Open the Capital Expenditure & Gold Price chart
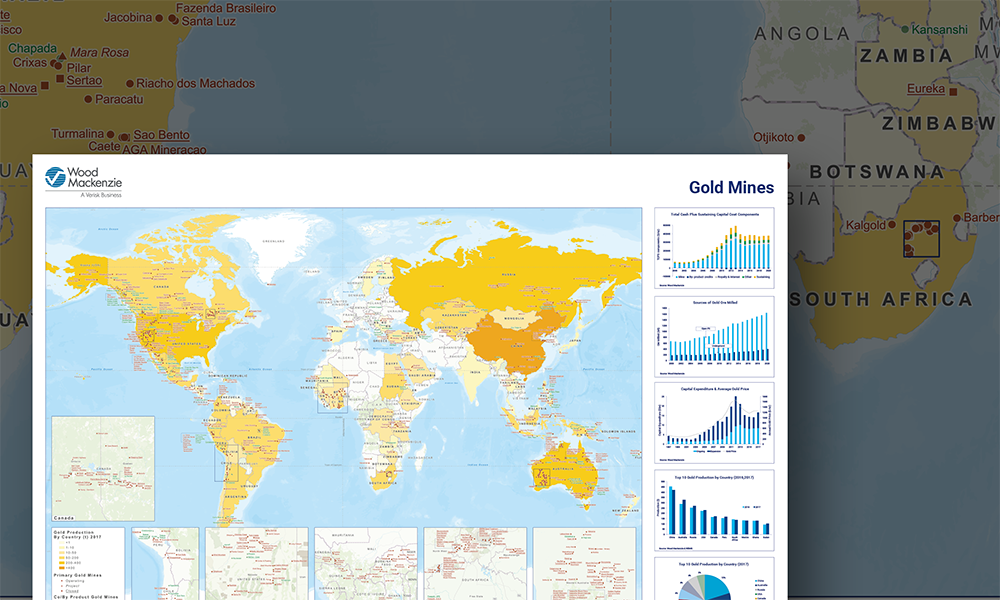The height and width of the screenshot is (600, 1000). (713, 422)
